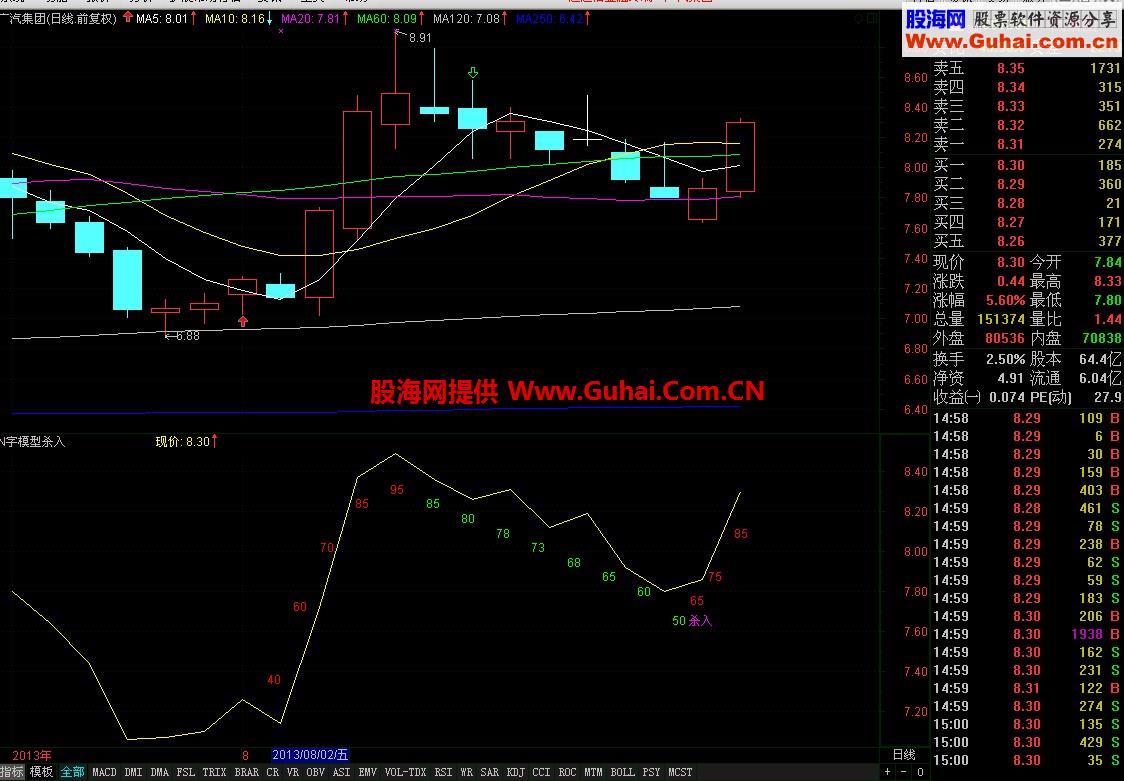1124x781 pixels.
Task: Open the DMA indicator
Action: point(160,772)
